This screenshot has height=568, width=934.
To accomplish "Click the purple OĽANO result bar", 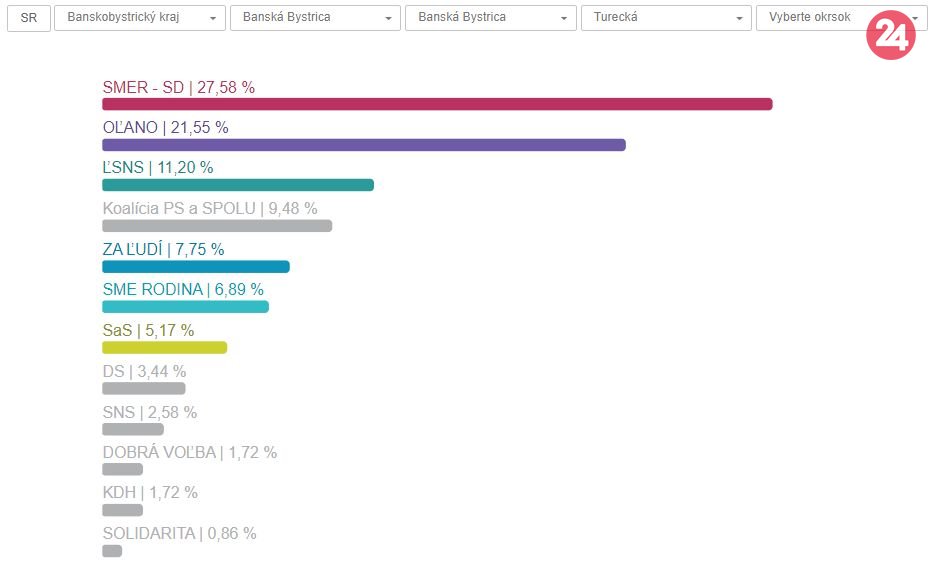I will pos(363,145).
